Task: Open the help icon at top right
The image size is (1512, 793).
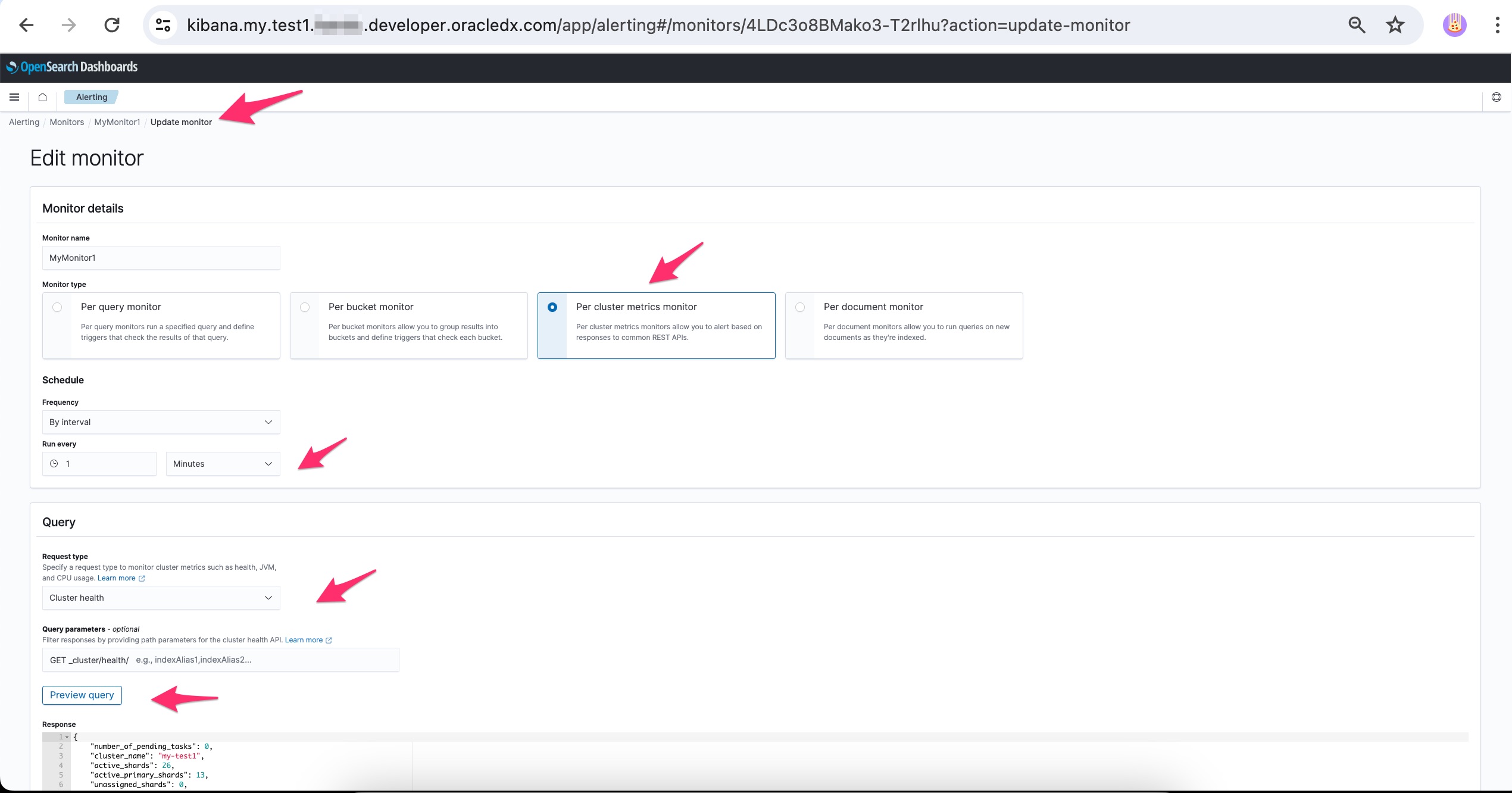Action: coord(1496,97)
